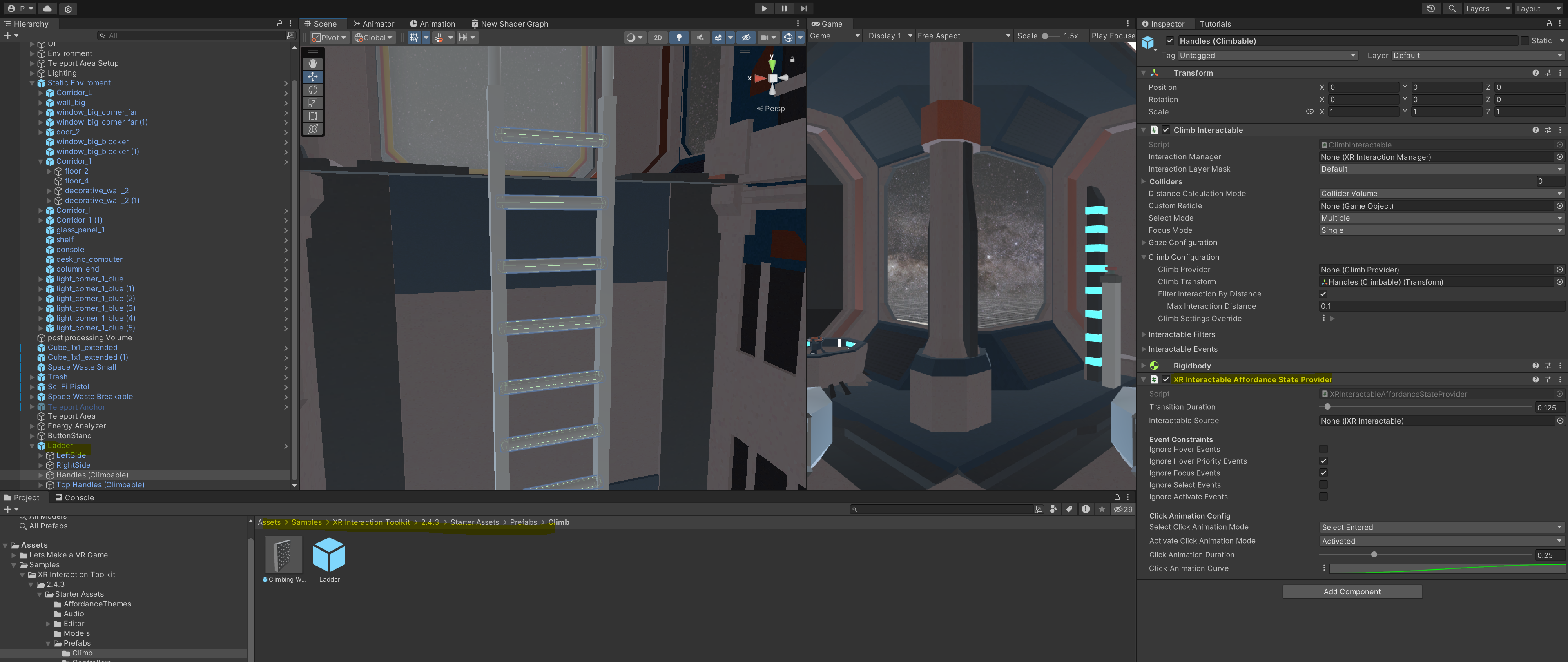Adjust the Transition Duration slider
This screenshot has height=662, width=1568.
pyautogui.click(x=1327, y=407)
